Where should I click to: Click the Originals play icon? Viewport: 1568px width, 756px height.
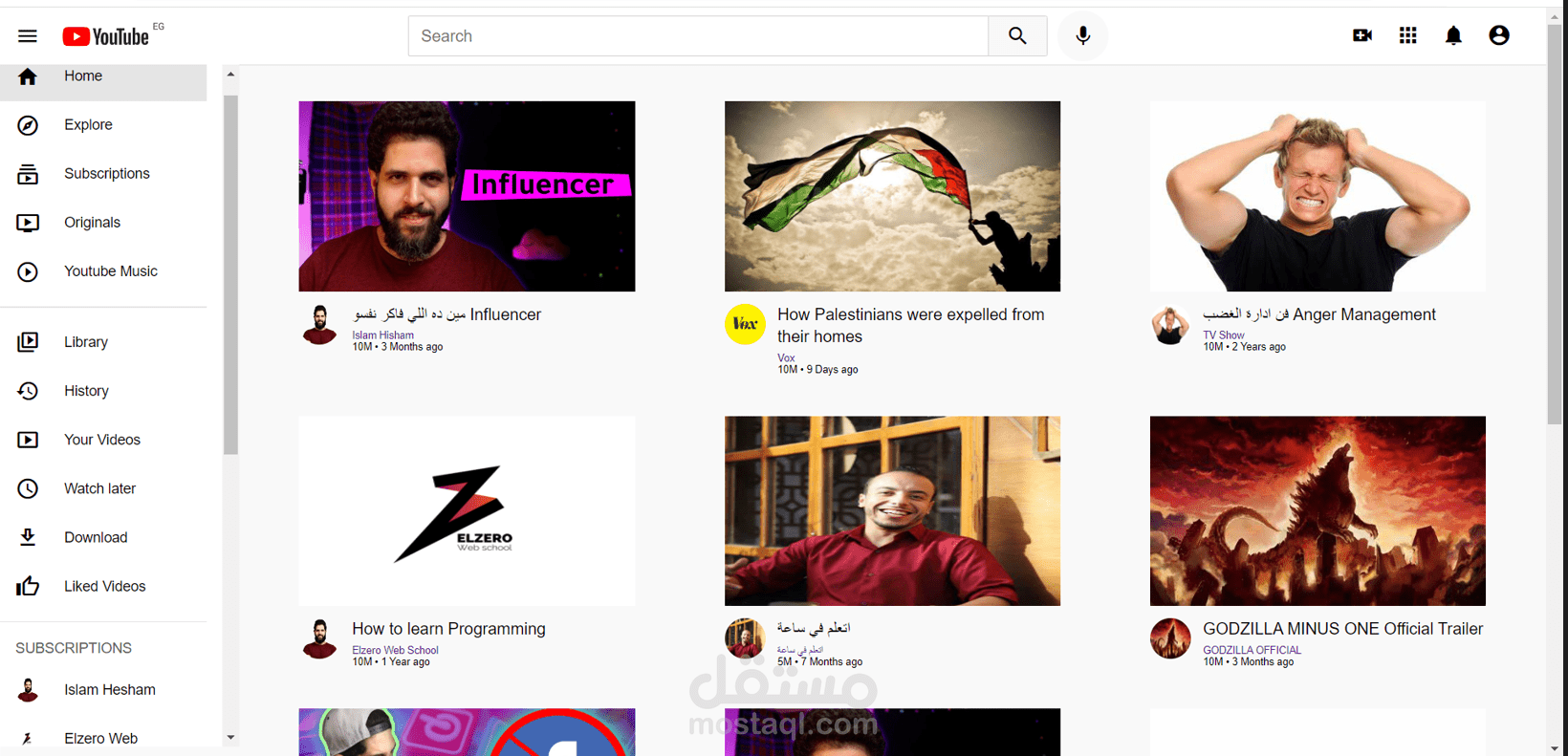tap(28, 223)
